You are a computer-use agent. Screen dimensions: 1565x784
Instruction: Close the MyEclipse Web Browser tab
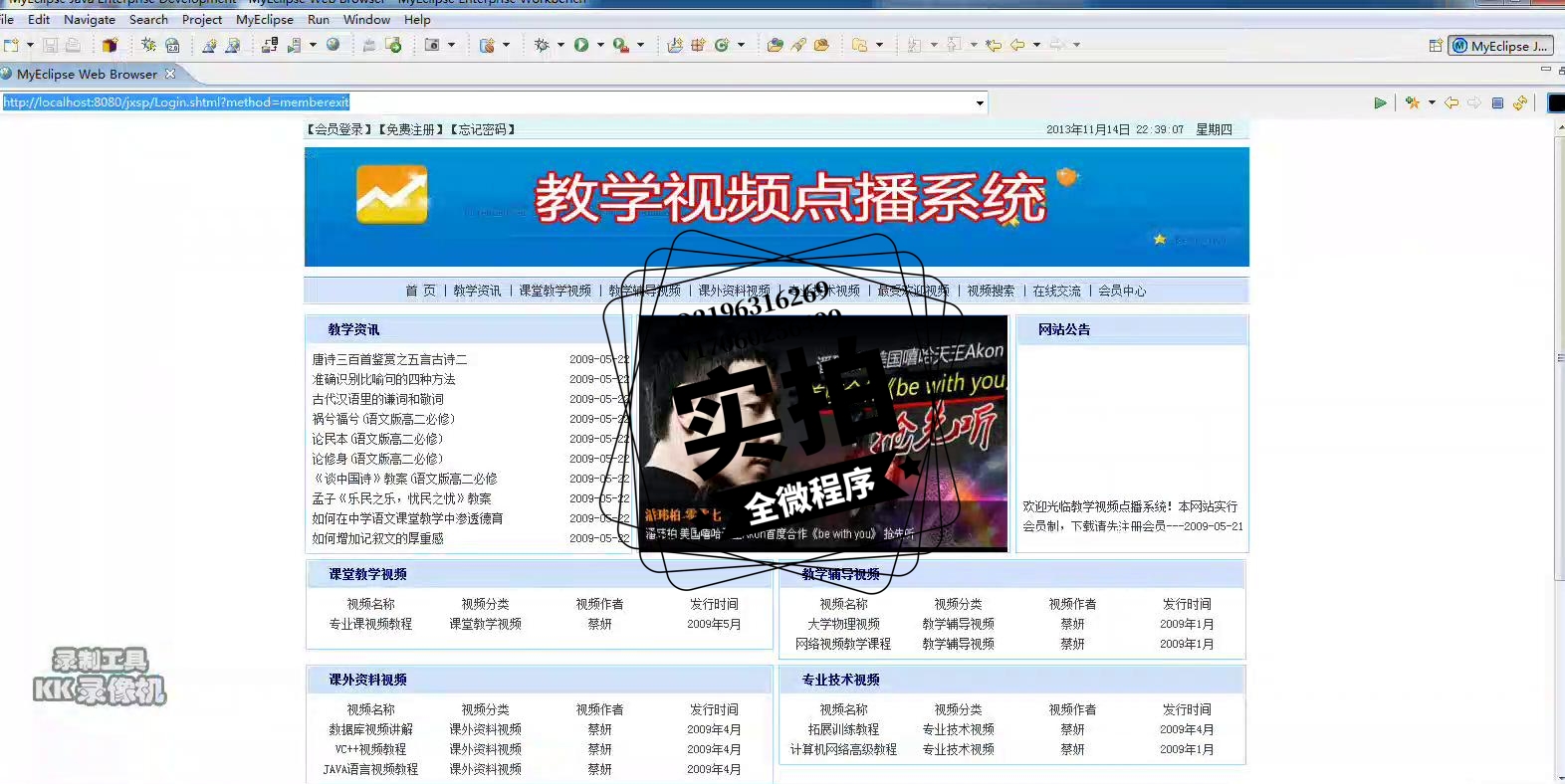tap(170, 74)
